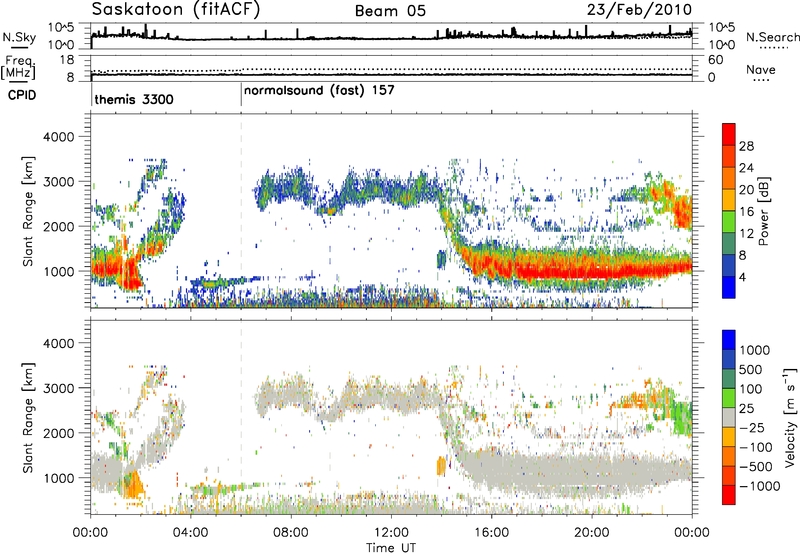
Task: Click the 'N.Search' legend label
Action: [772, 37]
